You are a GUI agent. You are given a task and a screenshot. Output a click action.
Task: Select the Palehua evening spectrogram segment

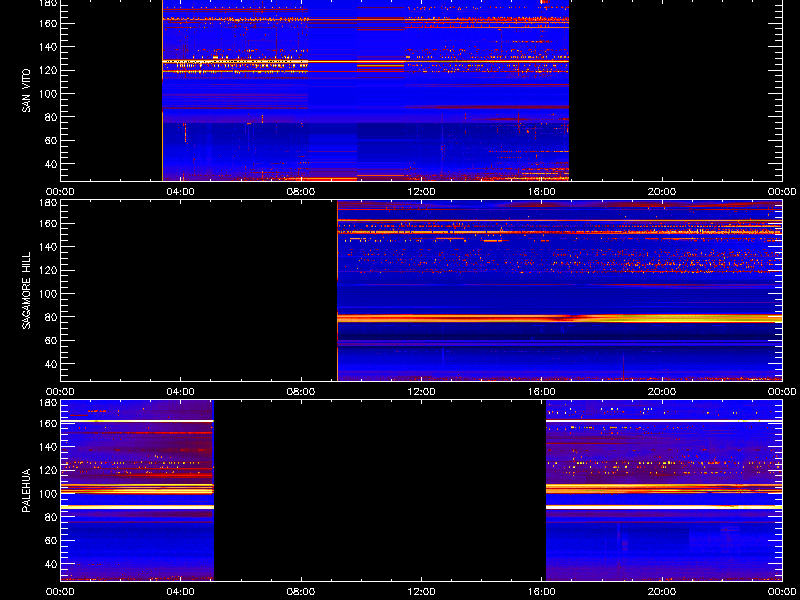[664, 490]
